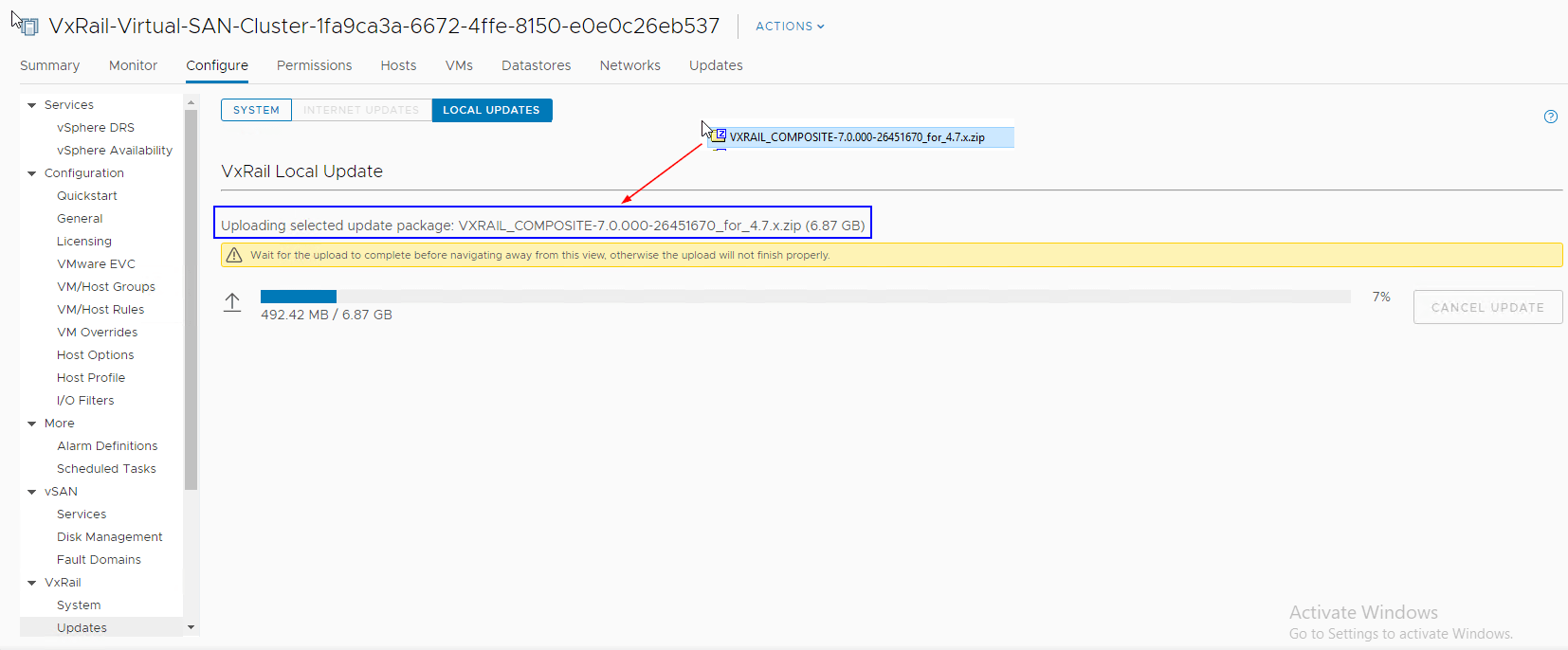Select the LOCAL UPDATES toggle option
Screen dimensions: 1568x650
[491, 110]
